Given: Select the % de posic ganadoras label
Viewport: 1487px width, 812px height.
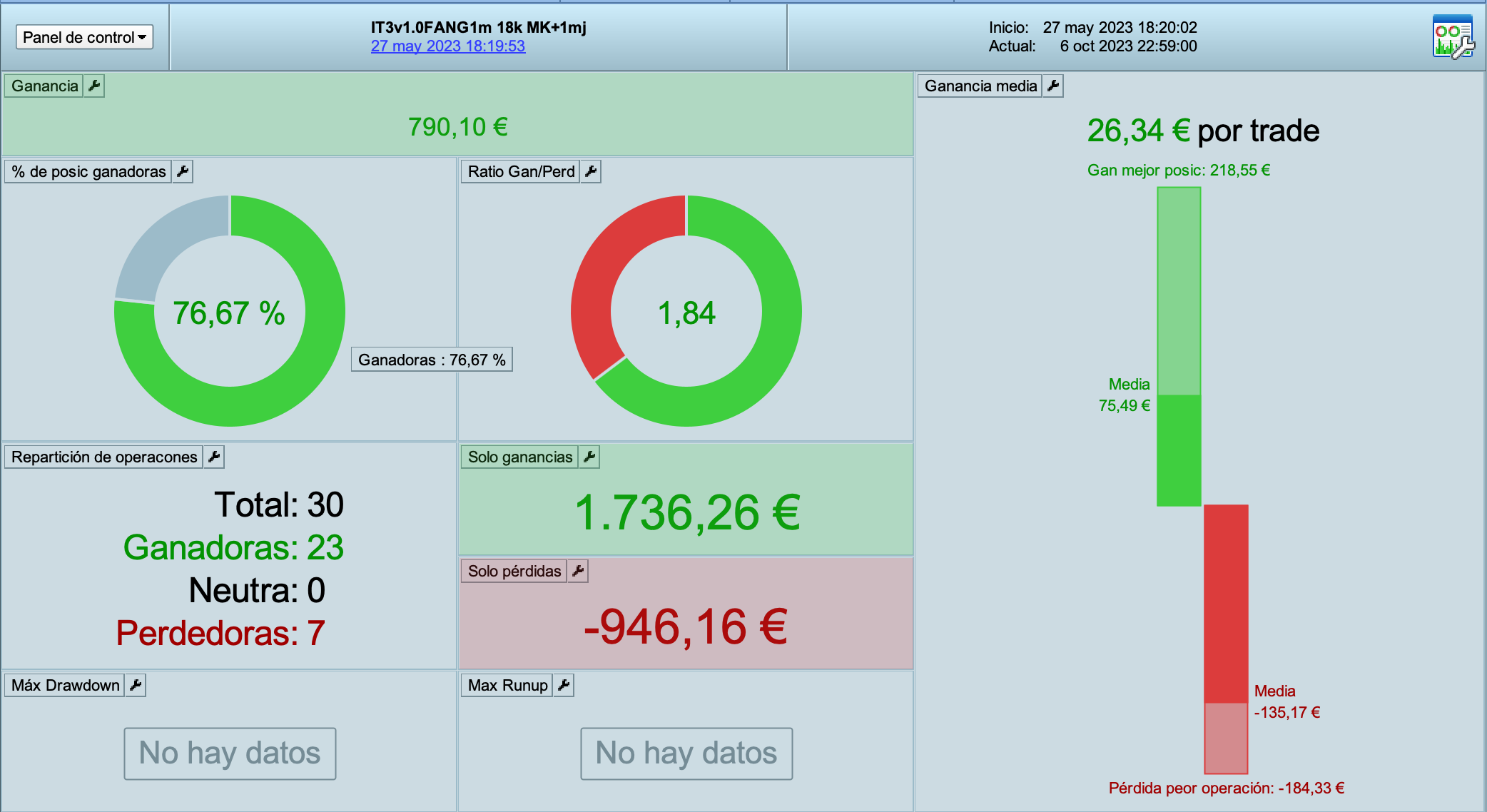Looking at the screenshot, I should coord(88,172).
